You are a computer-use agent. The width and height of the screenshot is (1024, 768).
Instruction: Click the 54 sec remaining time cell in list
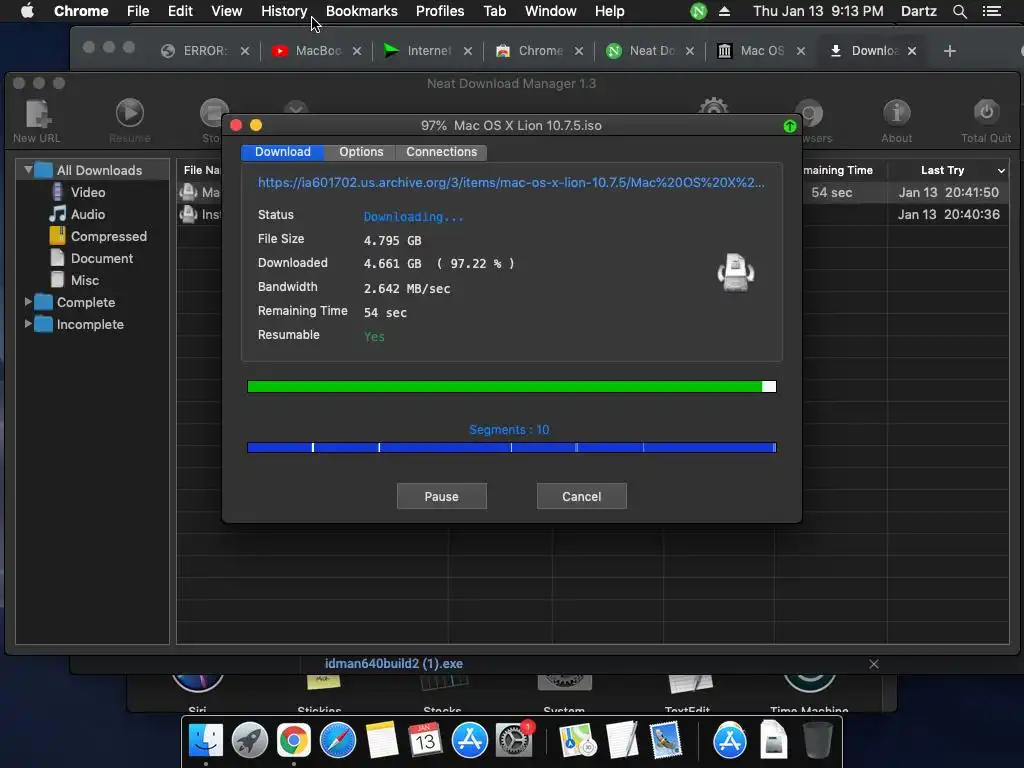(x=831, y=192)
